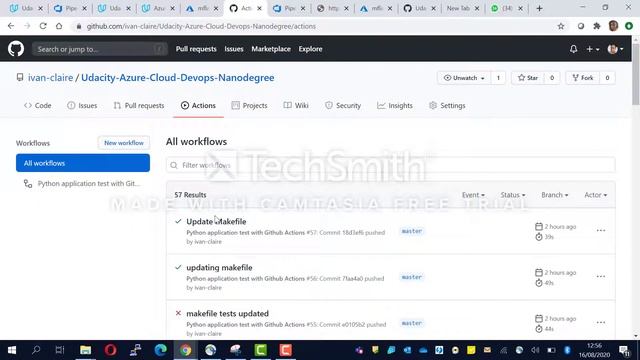Screen dimensions: 640x360
Task: Expand the Status filter dropdown
Action: (513, 195)
